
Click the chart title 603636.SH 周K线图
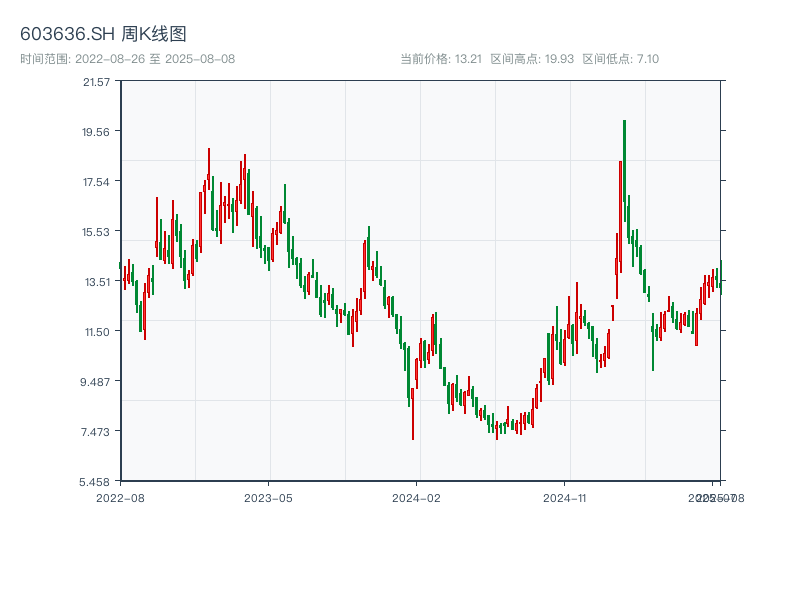point(103,34)
